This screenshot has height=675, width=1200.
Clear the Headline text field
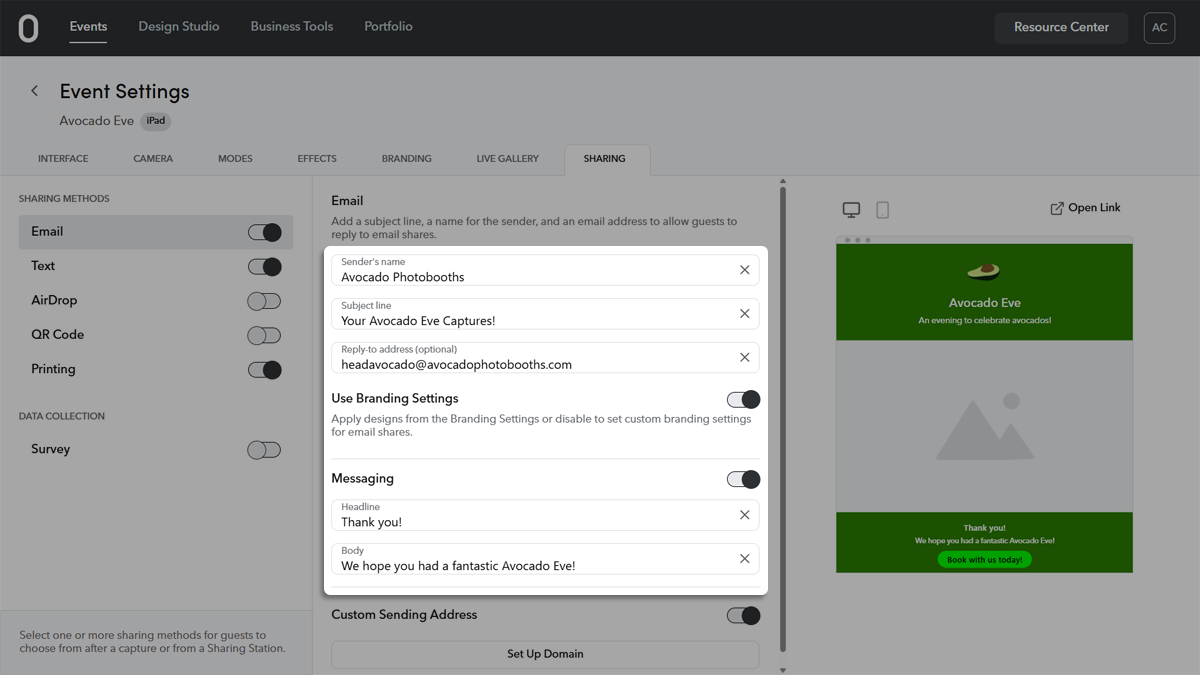pyautogui.click(x=744, y=515)
